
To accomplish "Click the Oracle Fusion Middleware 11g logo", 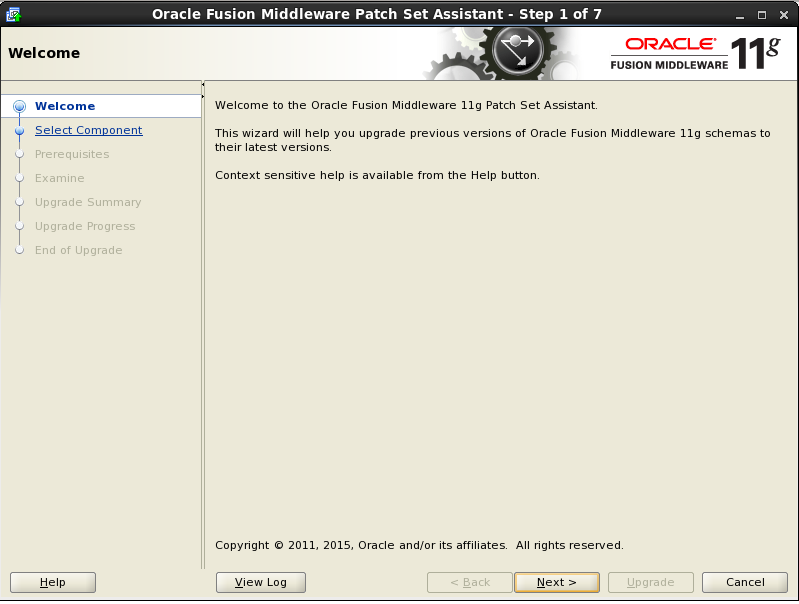I will click(x=696, y=53).
